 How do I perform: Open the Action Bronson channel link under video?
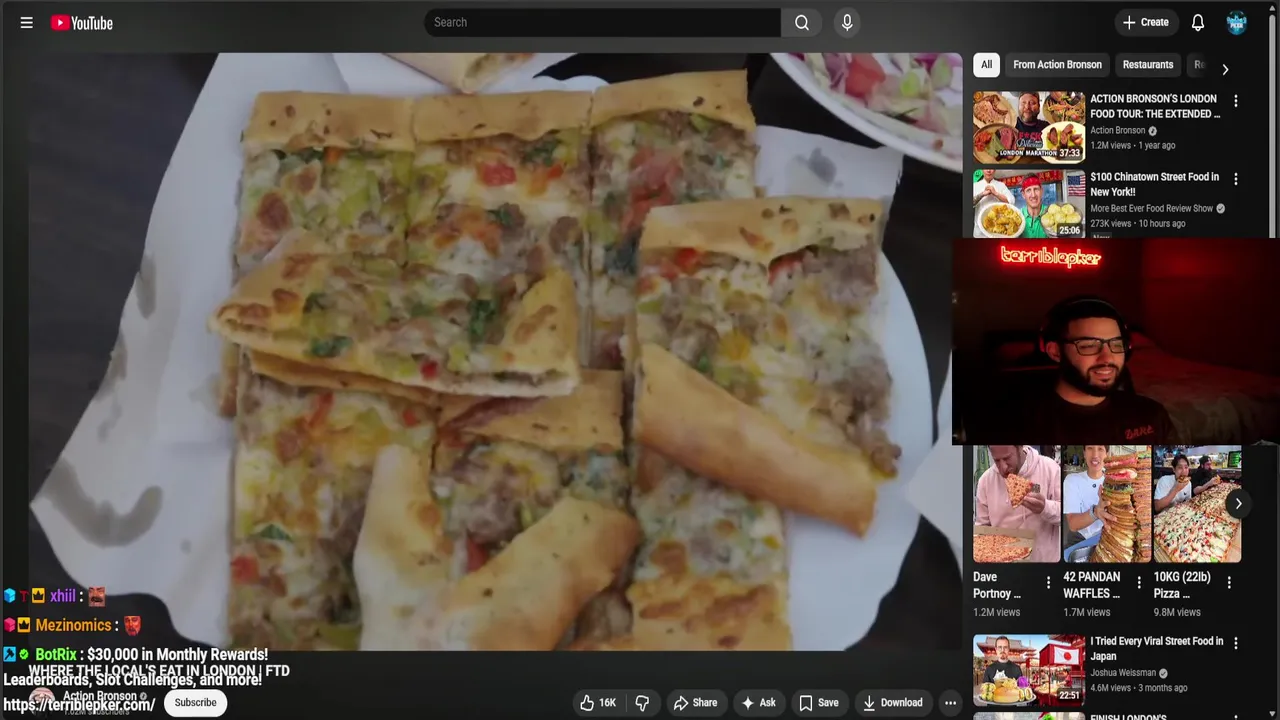(x=99, y=696)
